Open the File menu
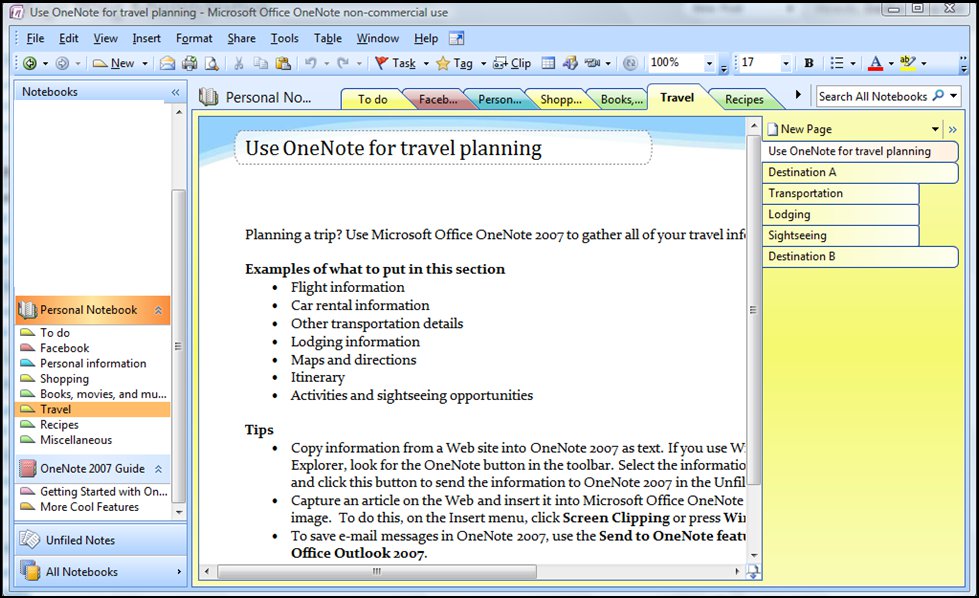 point(35,39)
